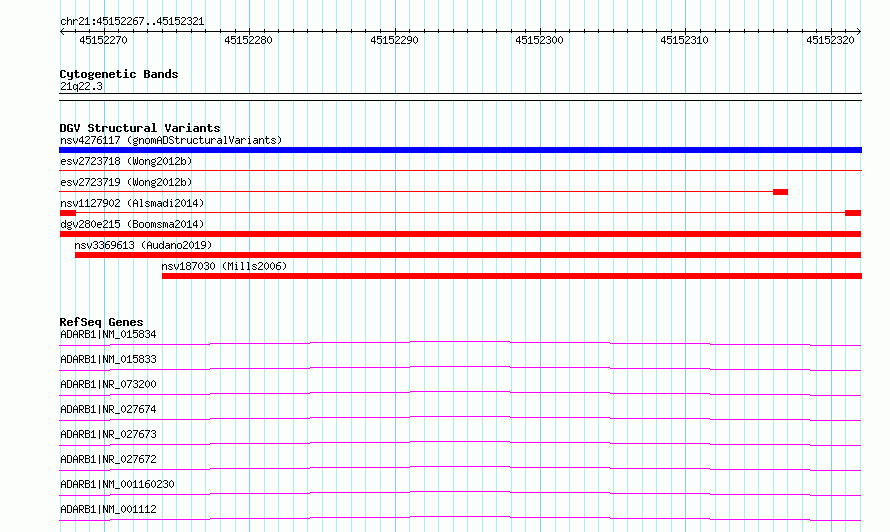The width and height of the screenshot is (890, 532).
Task: Select the 21q22.3 band label
Action: click(81, 86)
